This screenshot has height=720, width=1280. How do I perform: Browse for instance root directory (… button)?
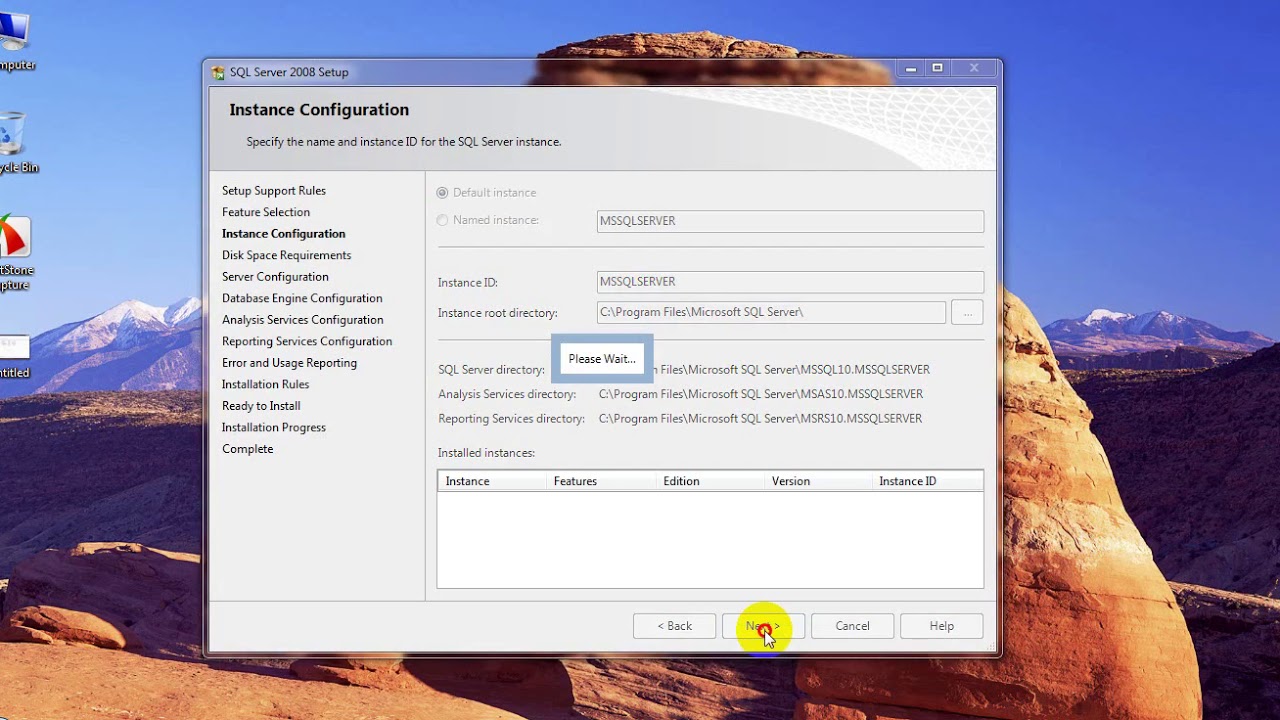[x=967, y=312]
